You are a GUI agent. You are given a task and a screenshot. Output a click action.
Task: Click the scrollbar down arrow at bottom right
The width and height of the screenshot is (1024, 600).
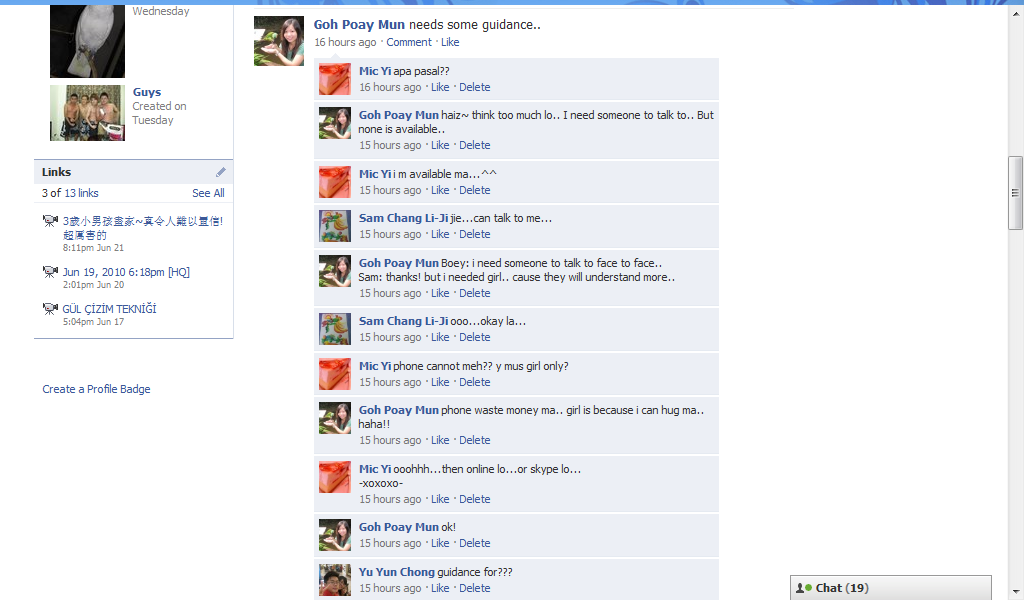[1015, 593]
